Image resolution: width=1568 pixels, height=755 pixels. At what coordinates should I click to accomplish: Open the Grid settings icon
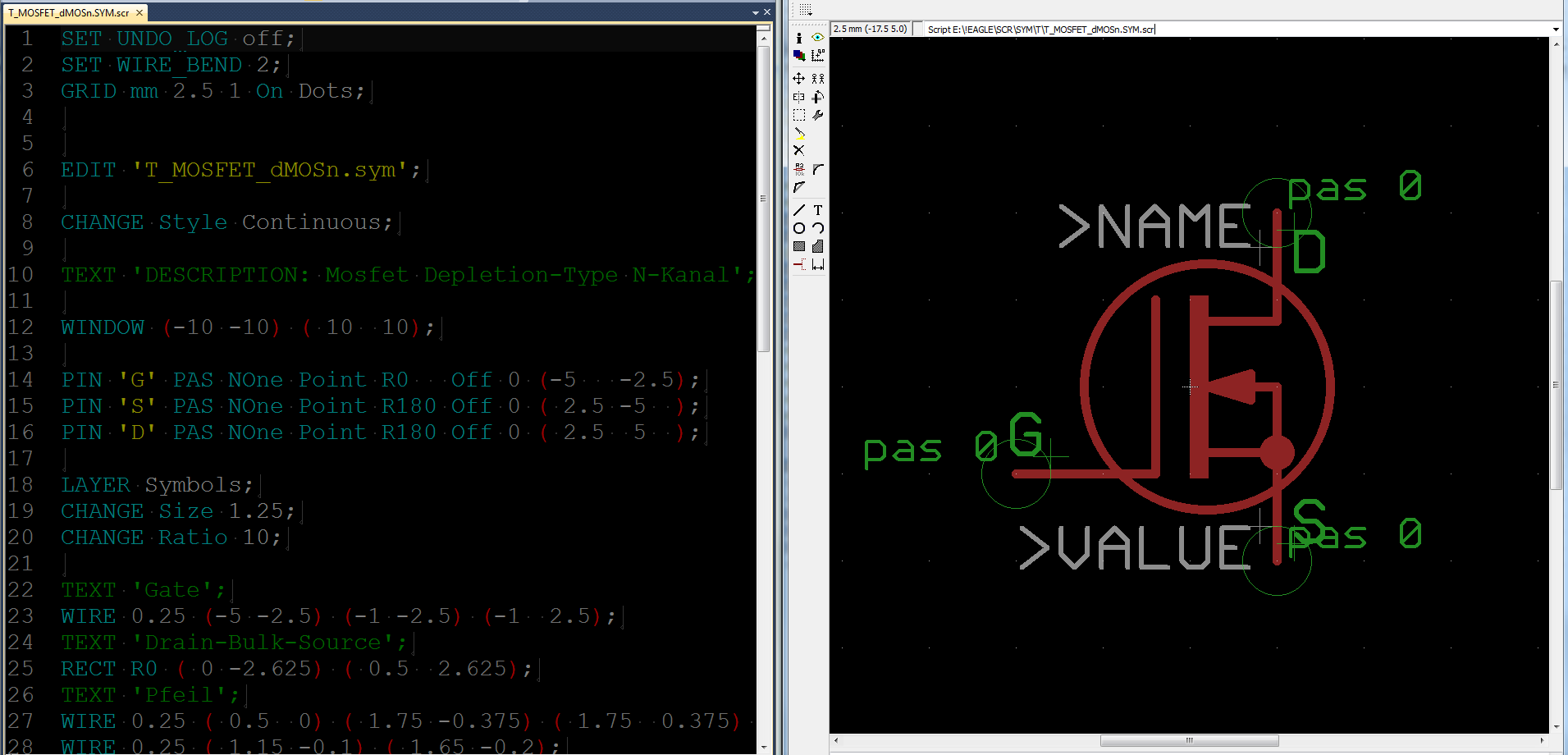point(805,10)
